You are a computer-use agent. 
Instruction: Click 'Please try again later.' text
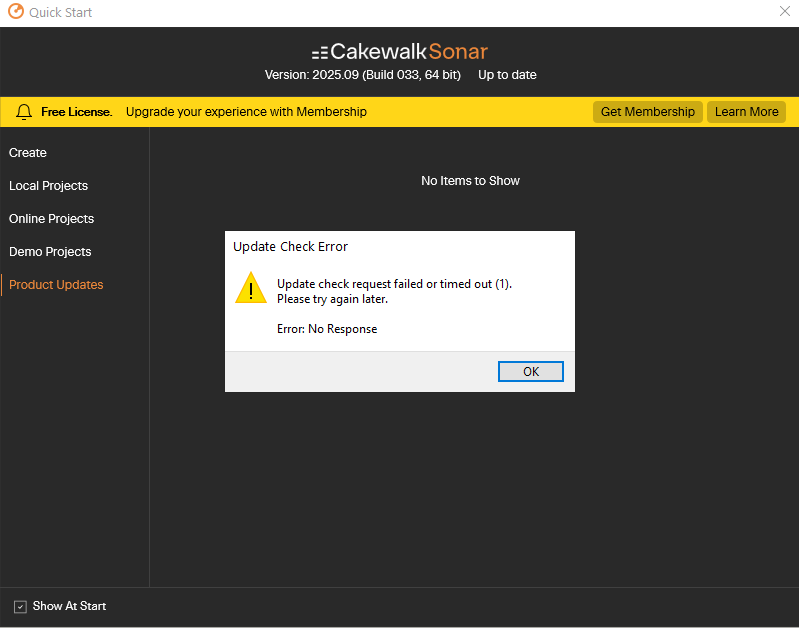(332, 299)
